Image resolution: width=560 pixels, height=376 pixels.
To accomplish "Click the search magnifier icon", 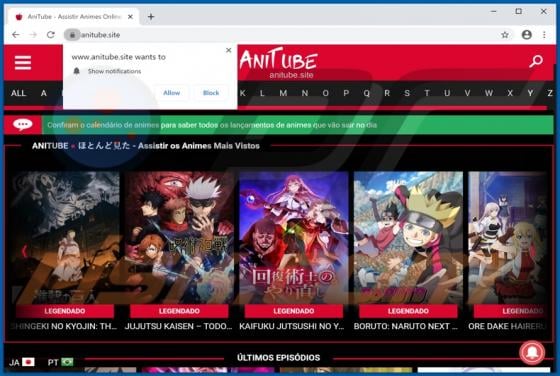I will pos(536,61).
